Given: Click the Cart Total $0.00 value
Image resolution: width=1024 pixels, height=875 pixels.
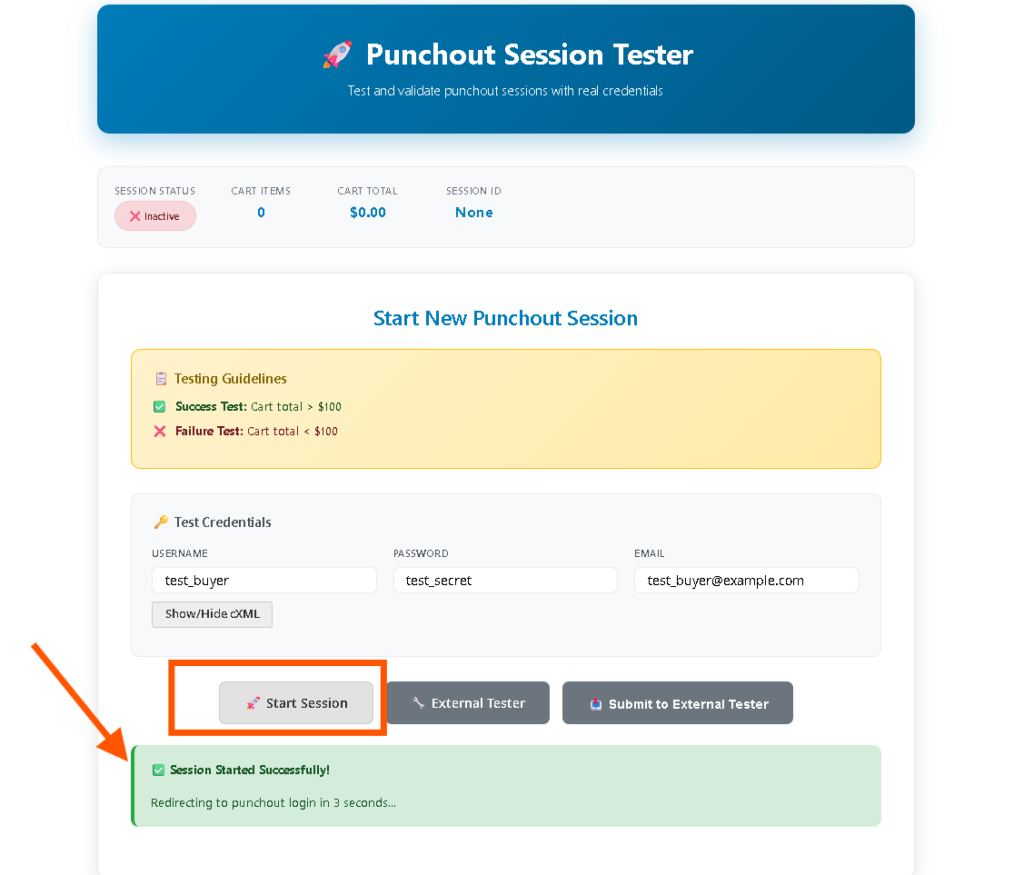Looking at the screenshot, I should [x=368, y=212].
